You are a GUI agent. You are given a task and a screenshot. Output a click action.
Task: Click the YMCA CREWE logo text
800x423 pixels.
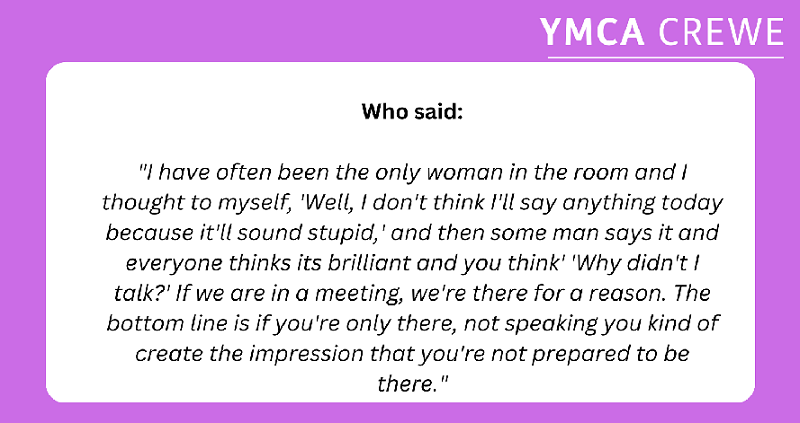point(662,32)
